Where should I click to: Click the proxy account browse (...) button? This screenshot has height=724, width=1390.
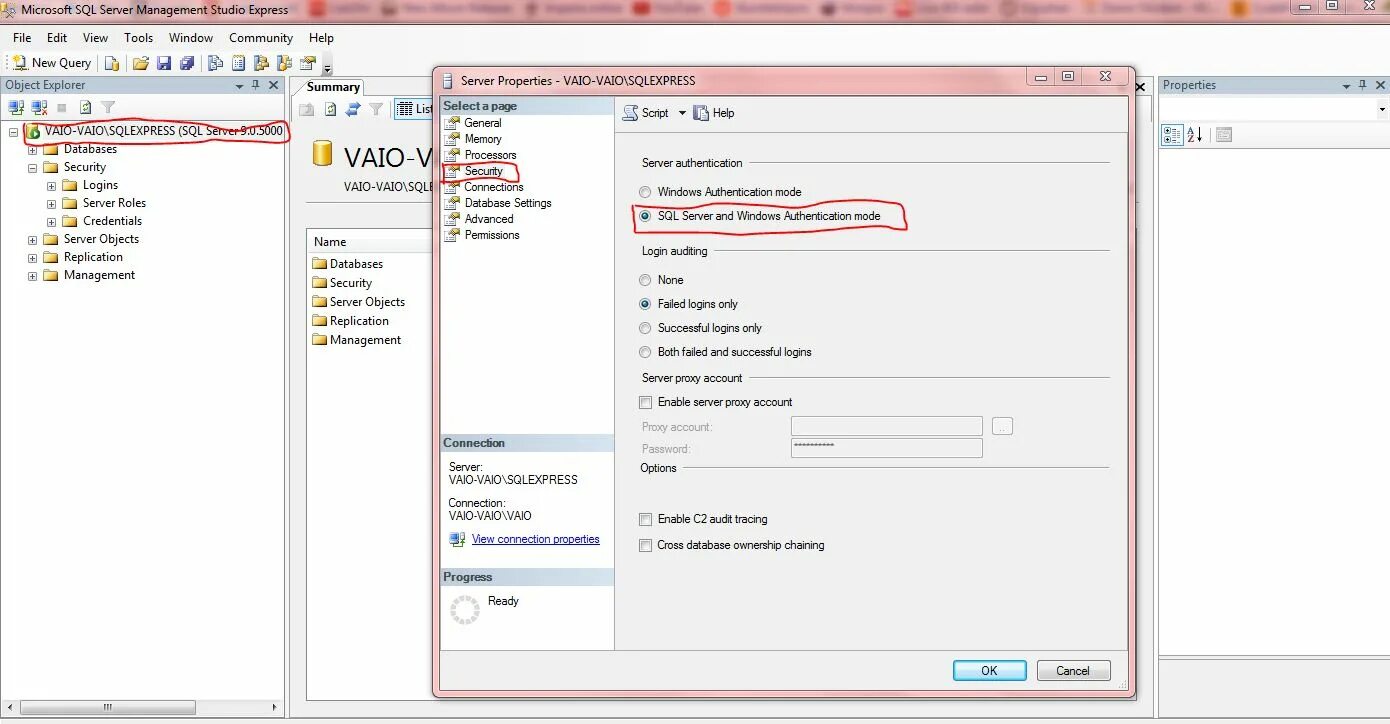pos(1002,426)
